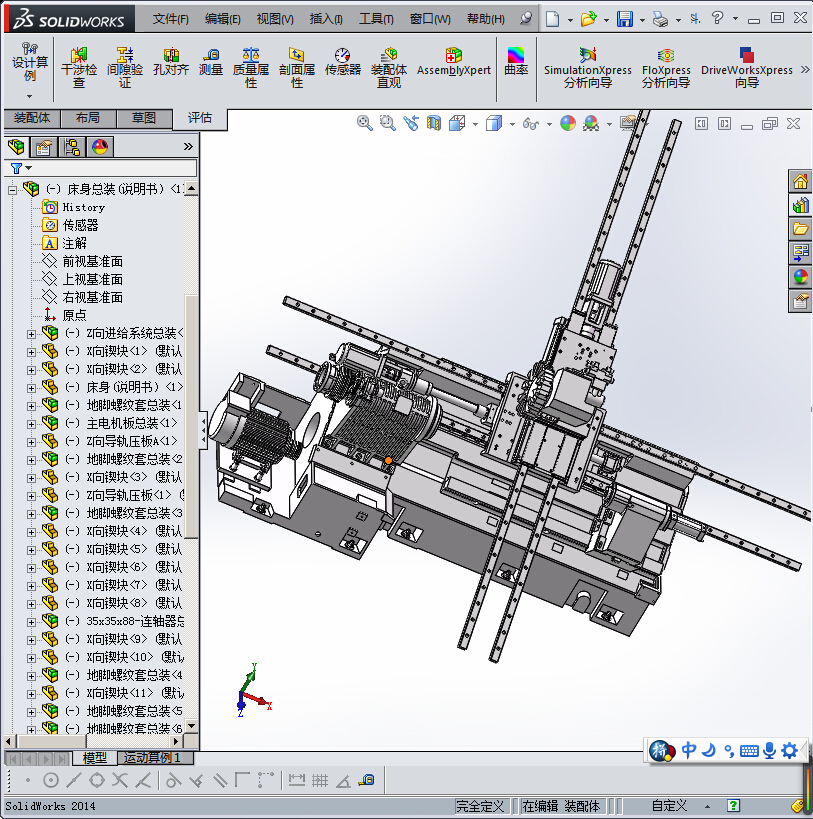Select 前视基准面 in the feature tree
The width and height of the screenshot is (813, 819).
[92, 261]
